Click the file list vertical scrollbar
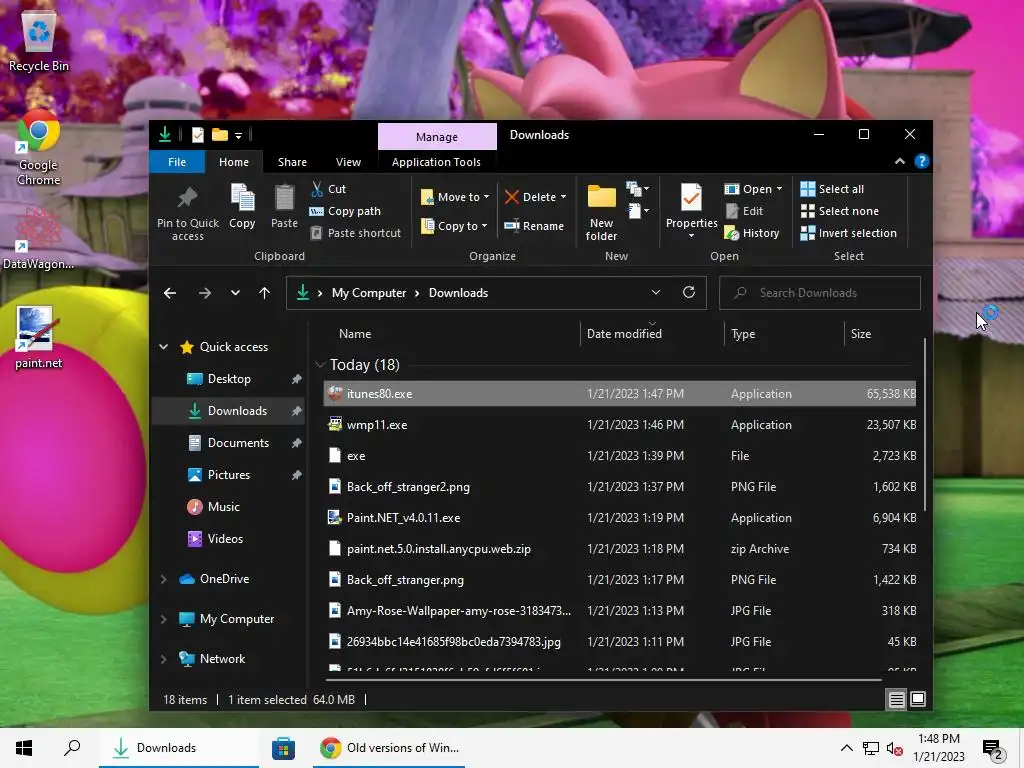1024x768 pixels. 925,424
